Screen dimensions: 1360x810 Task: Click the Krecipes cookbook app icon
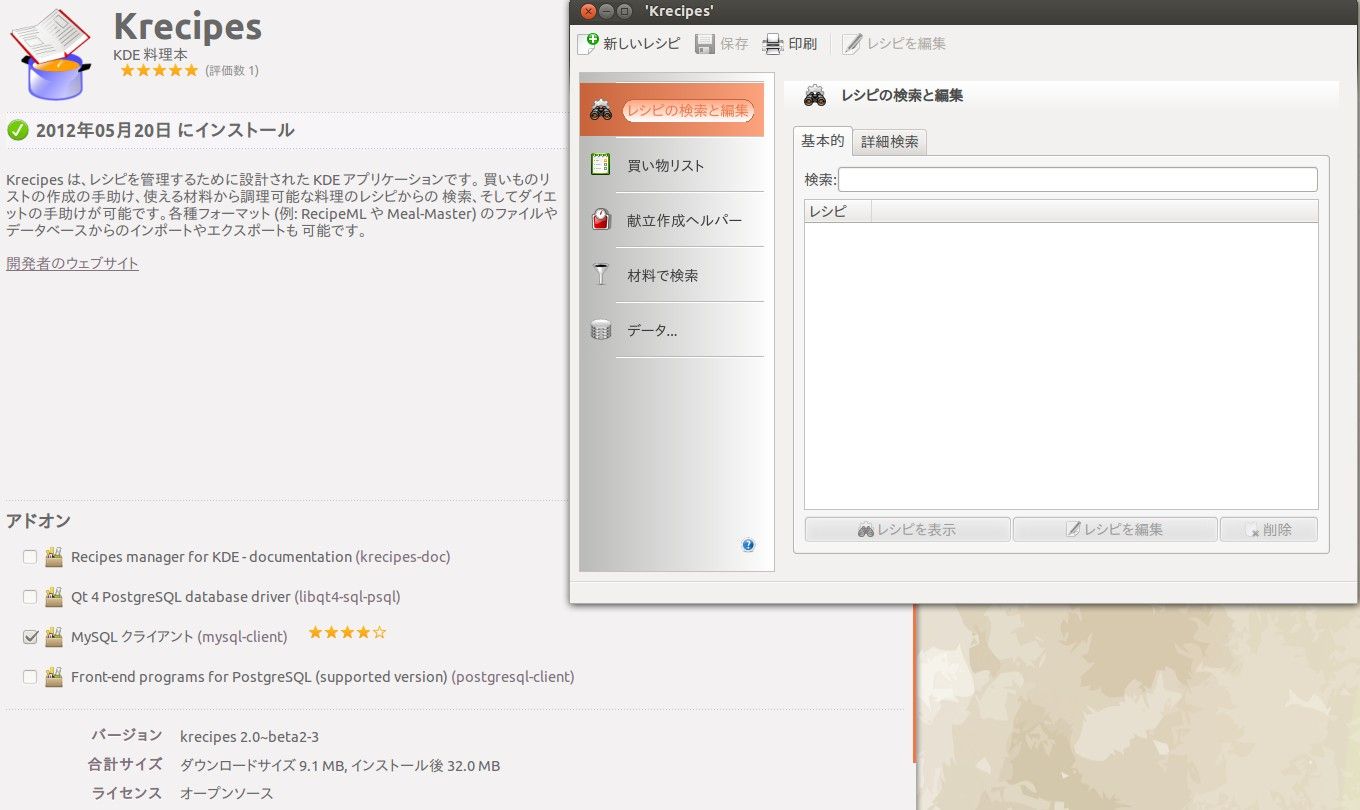coord(50,54)
